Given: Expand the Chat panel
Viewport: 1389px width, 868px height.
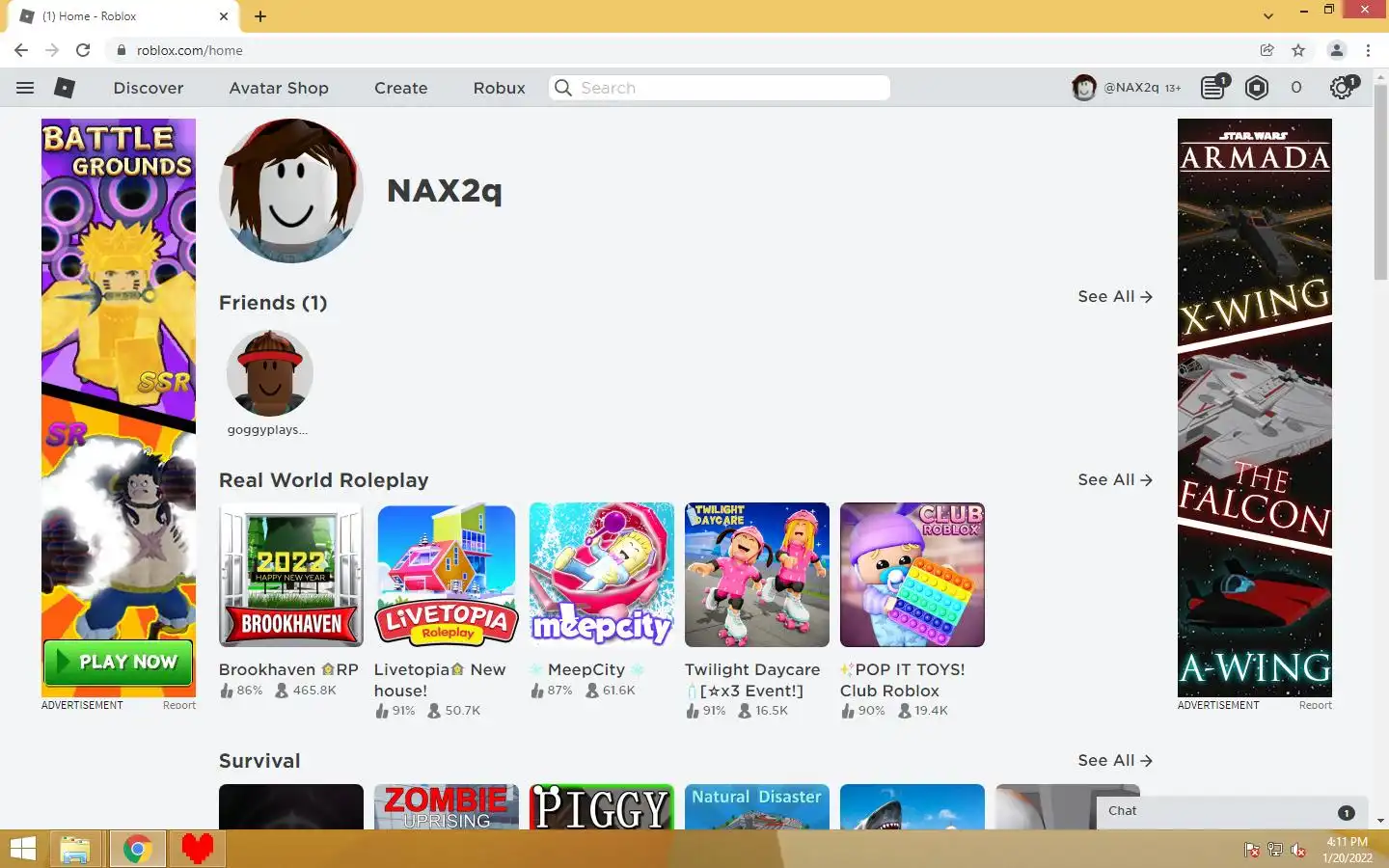Looking at the screenshot, I should point(1234,811).
